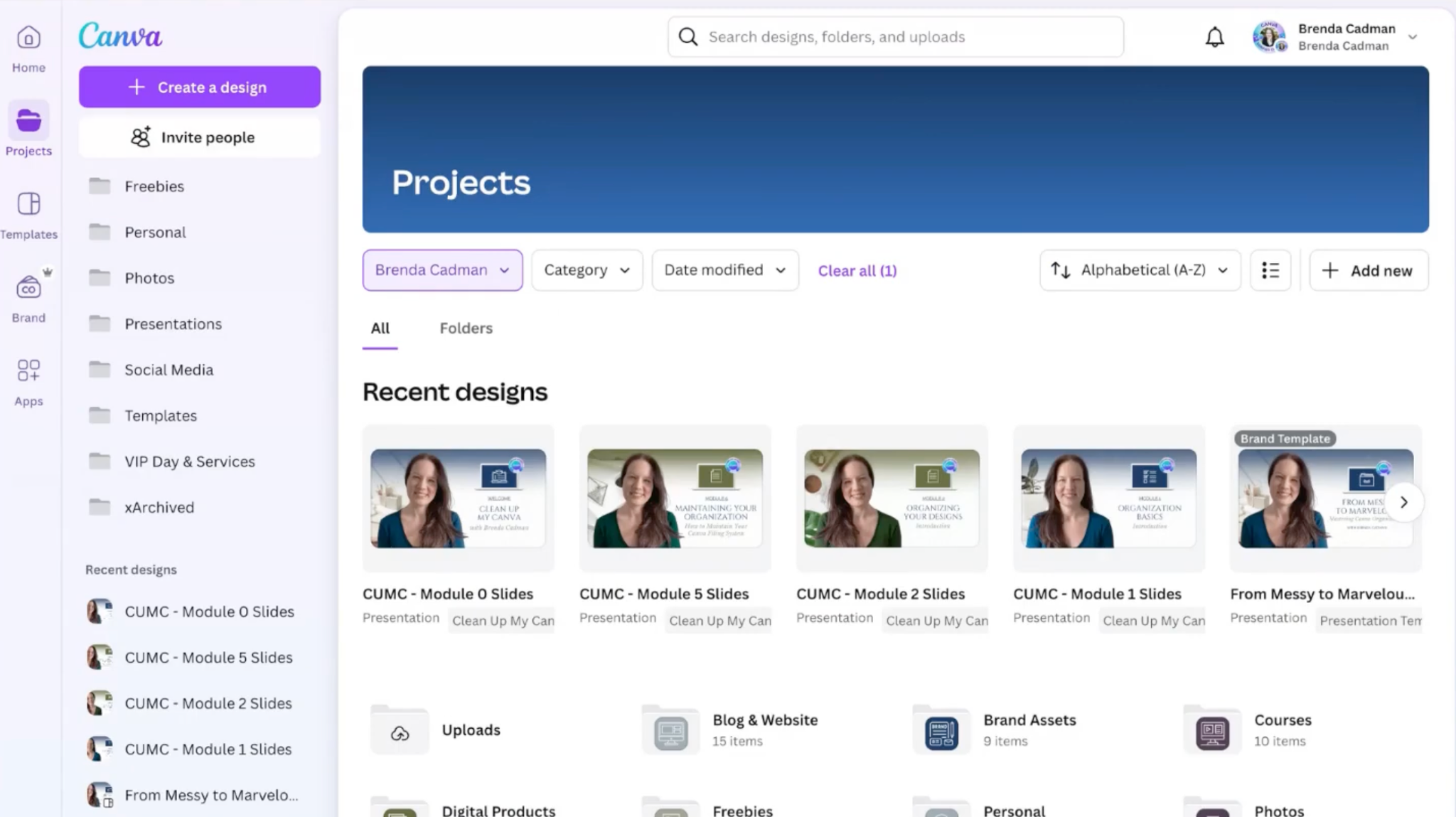Click CUMC - Module 1 Slides in sidebar

pyautogui.click(x=199, y=749)
